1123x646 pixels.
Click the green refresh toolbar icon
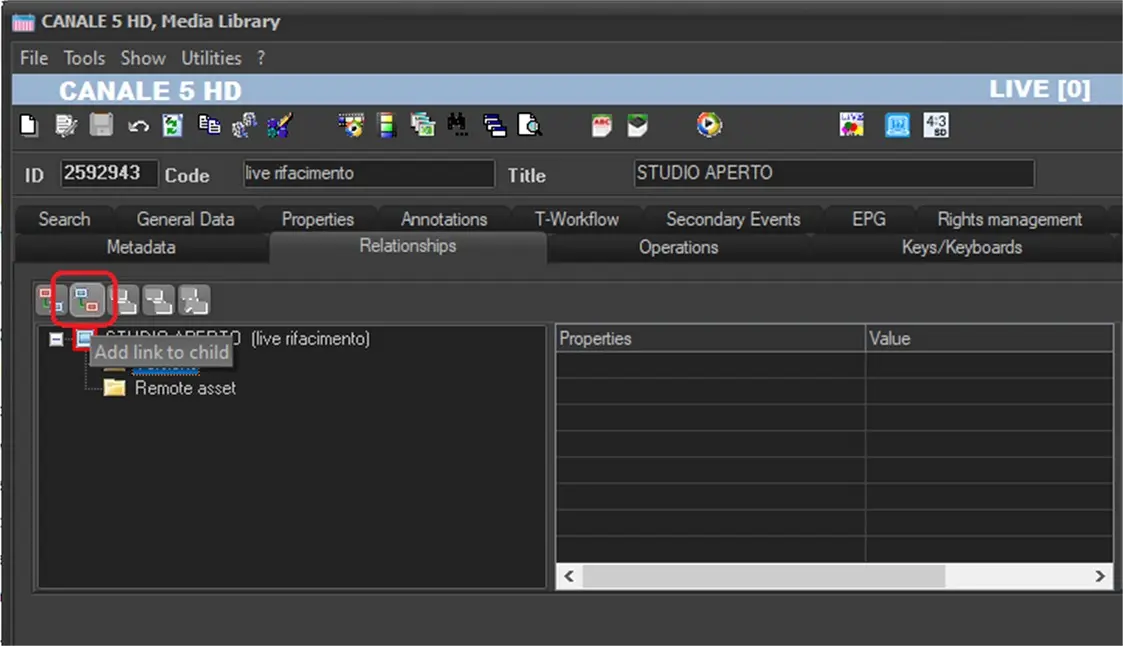[x=173, y=125]
